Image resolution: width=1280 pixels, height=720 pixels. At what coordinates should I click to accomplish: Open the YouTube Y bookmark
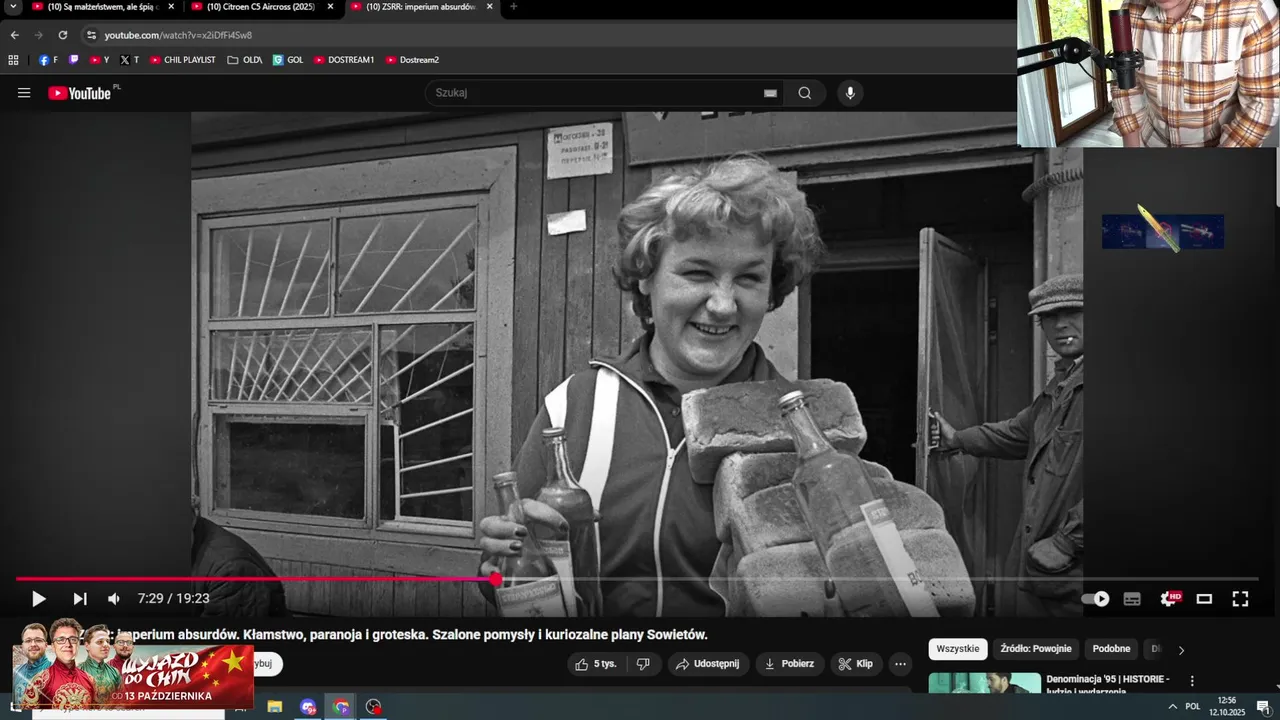pos(99,60)
